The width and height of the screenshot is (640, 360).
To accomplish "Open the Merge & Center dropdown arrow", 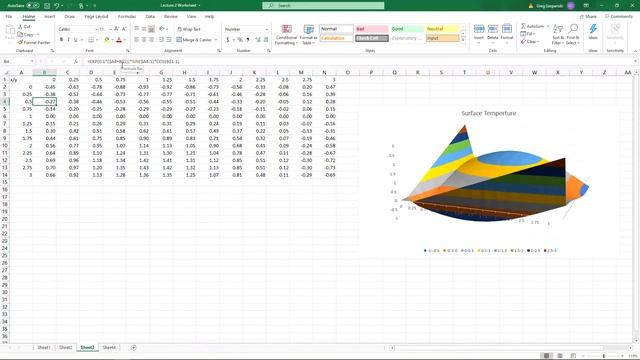I will pyautogui.click(x=216, y=40).
